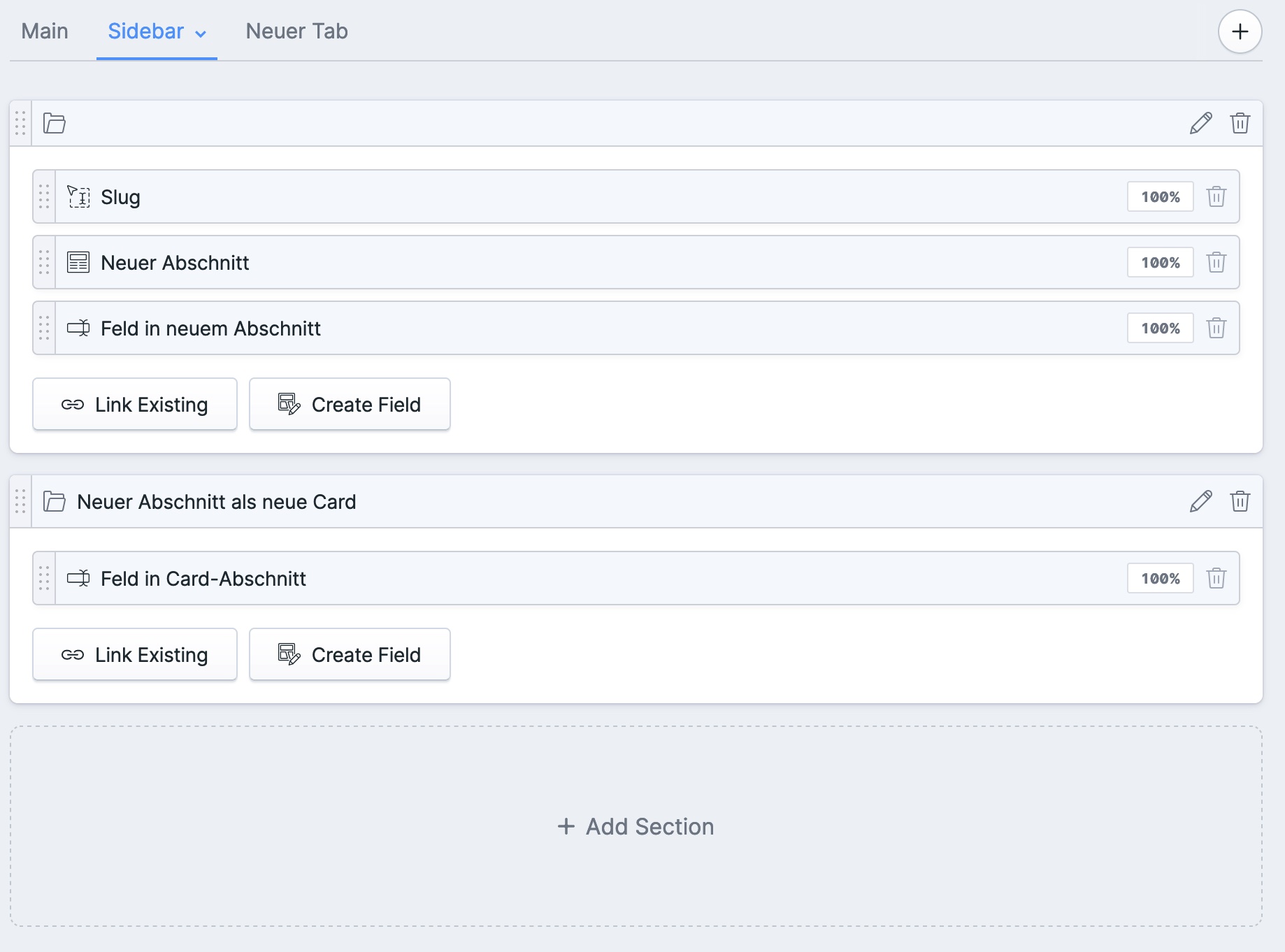The image size is (1285, 952).
Task: Grab the Neuer Abschnitt als neue Card drag handle
Action: pyautogui.click(x=20, y=501)
